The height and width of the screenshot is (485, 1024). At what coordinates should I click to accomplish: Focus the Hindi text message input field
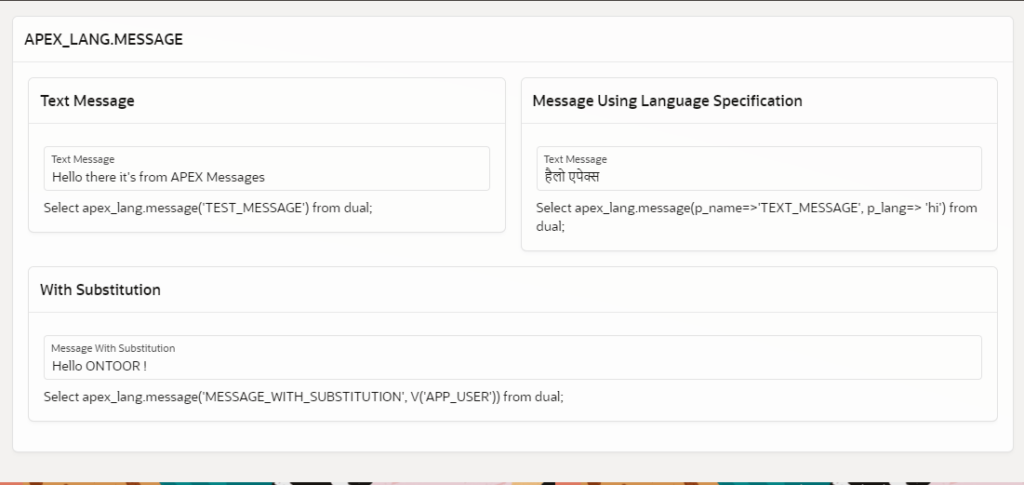(758, 177)
